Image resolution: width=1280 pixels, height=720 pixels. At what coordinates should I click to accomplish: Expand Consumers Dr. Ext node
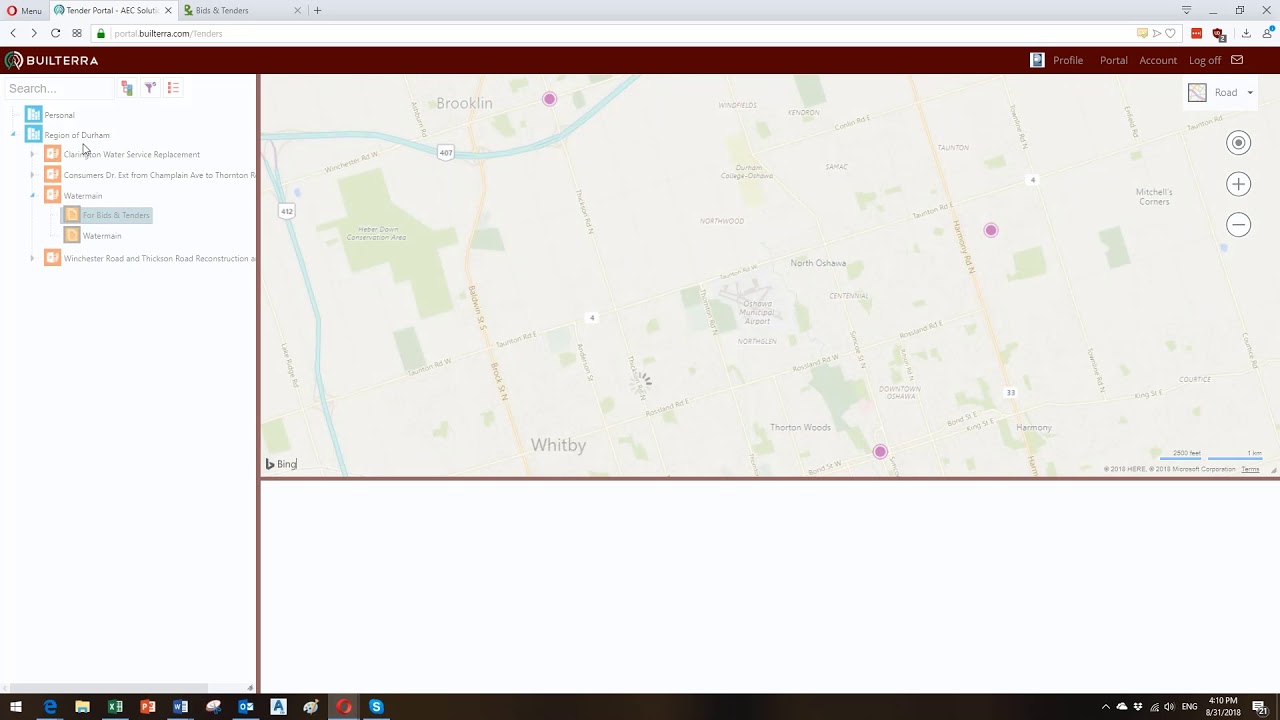click(x=32, y=175)
